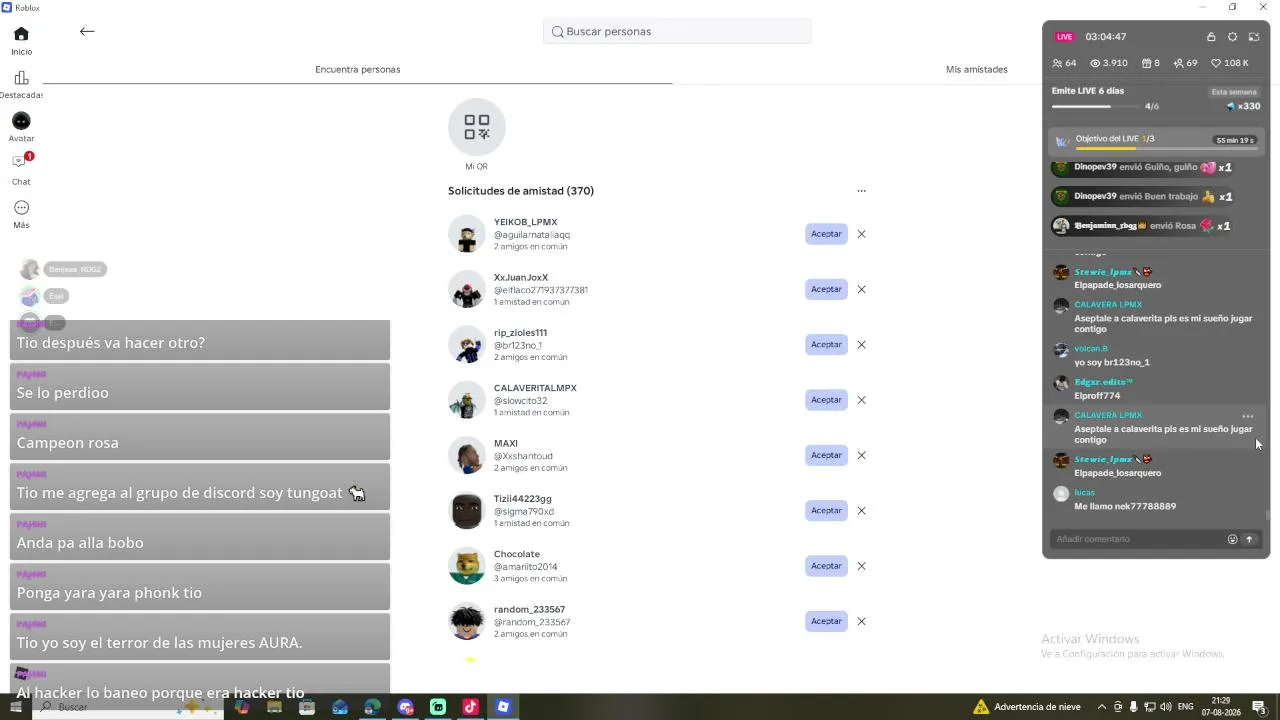Image resolution: width=1280 pixels, height=720 pixels.
Task: Accept friend request from CALAVERITALMPX
Action: tap(826, 400)
